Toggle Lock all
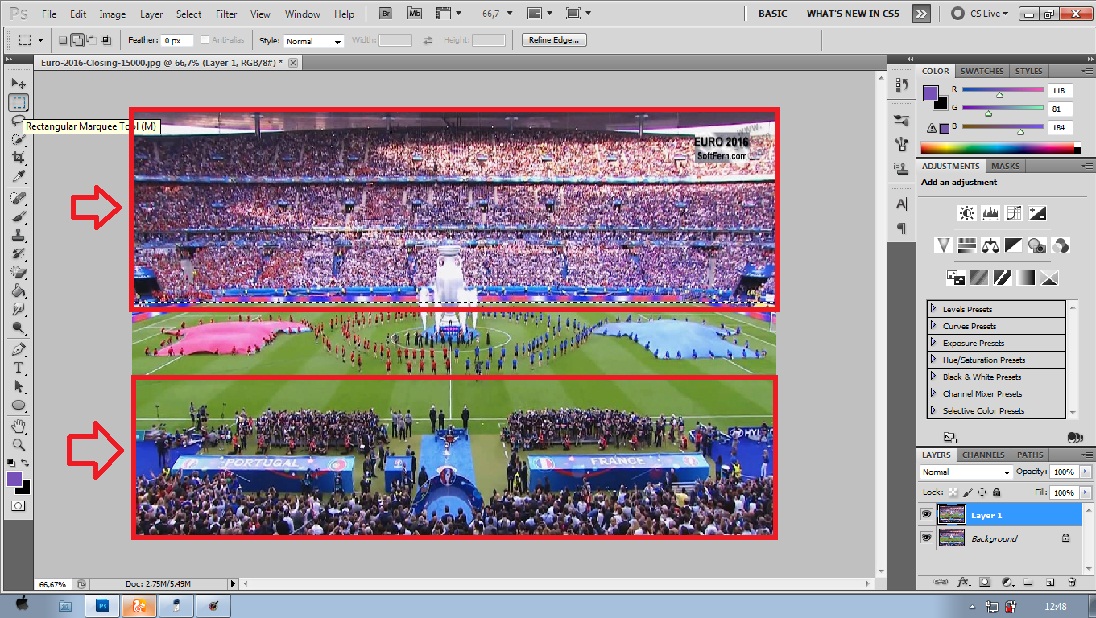Image resolution: width=1096 pixels, height=618 pixels. [997, 492]
